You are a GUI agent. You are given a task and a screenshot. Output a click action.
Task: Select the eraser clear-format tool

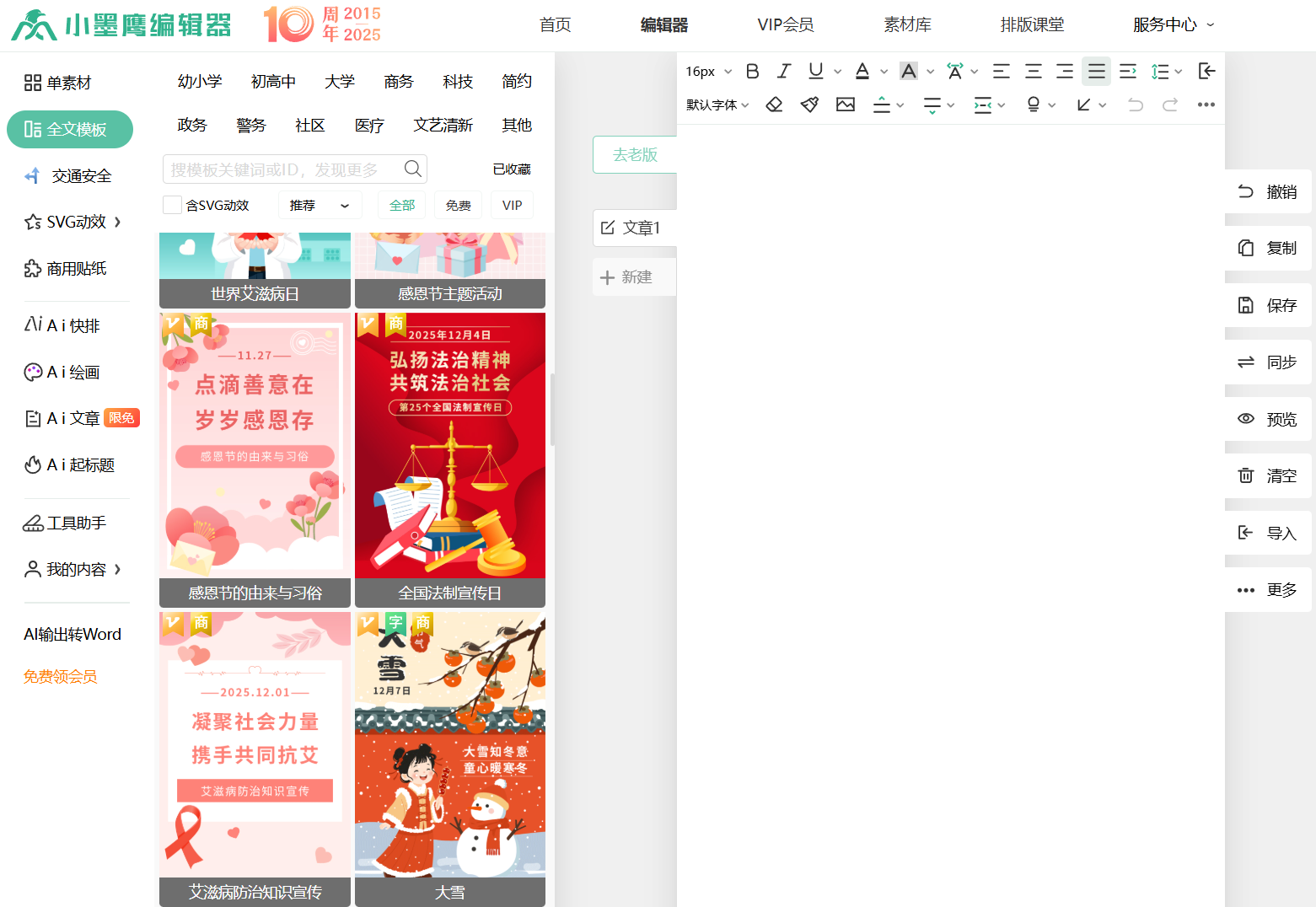774,105
